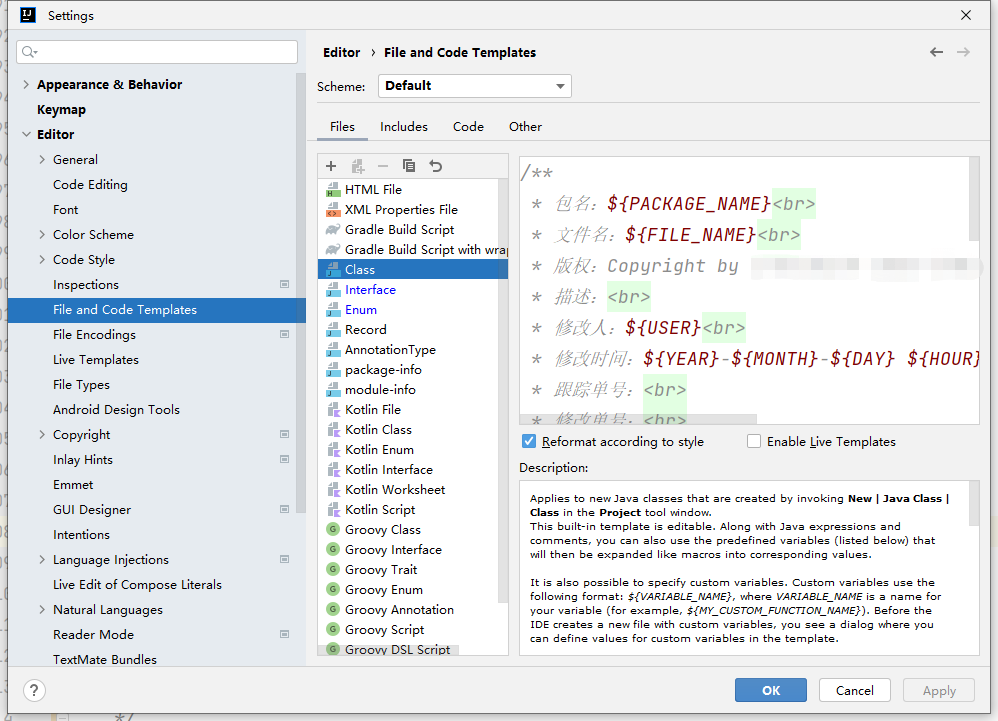Screen dimensions: 998x721
Task: Click the HTML File template icon
Action: point(333,190)
